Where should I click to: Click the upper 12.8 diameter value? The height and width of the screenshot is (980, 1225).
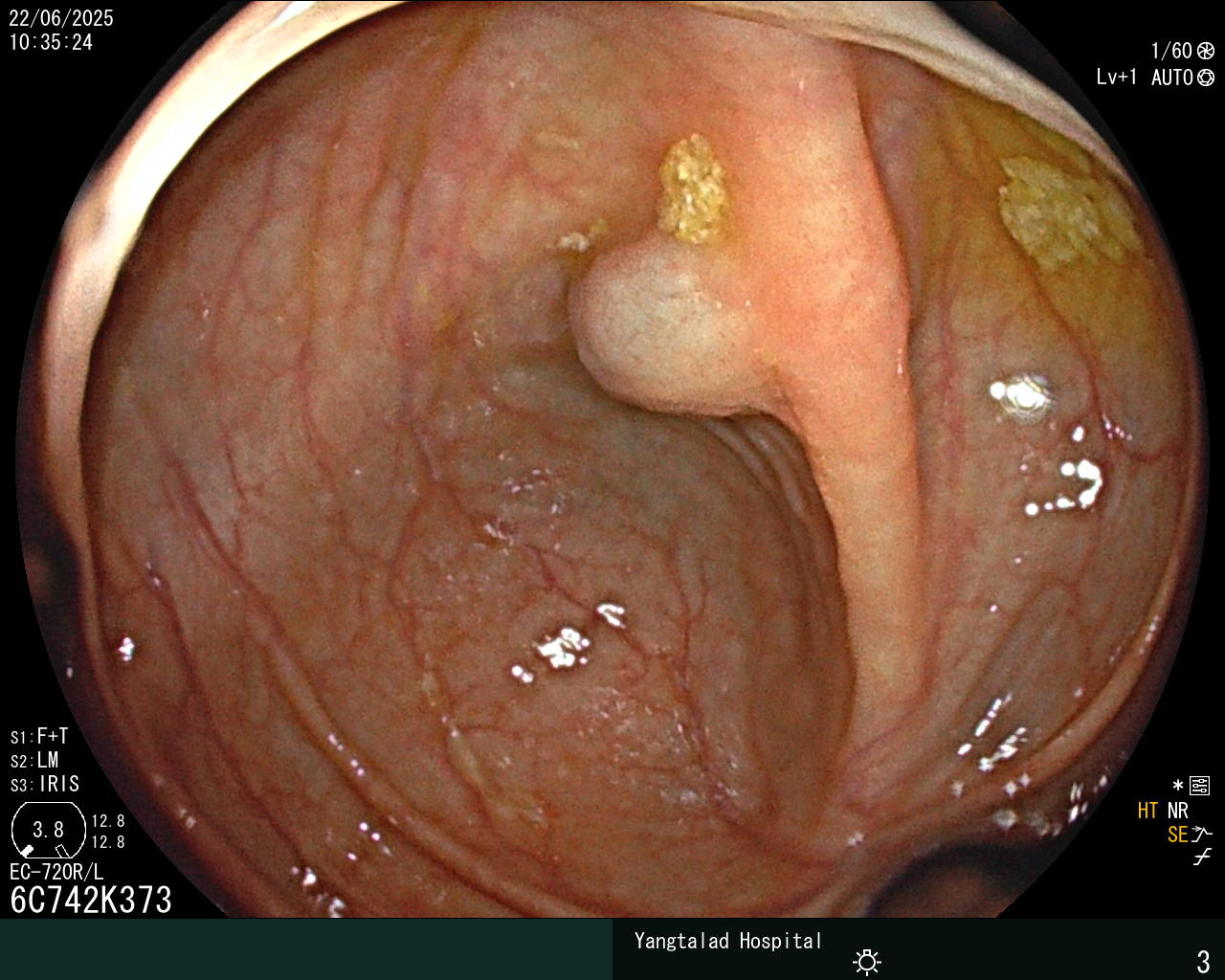pyautogui.click(x=108, y=821)
